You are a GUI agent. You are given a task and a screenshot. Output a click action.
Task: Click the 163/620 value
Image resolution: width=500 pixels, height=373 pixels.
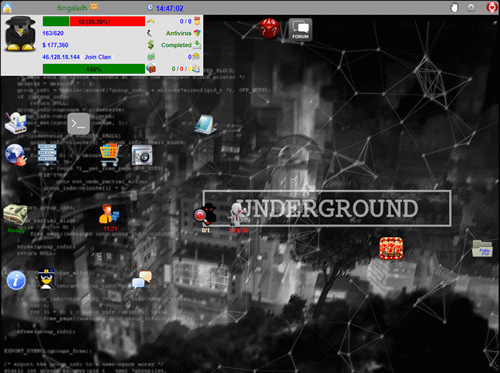tap(53, 33)
